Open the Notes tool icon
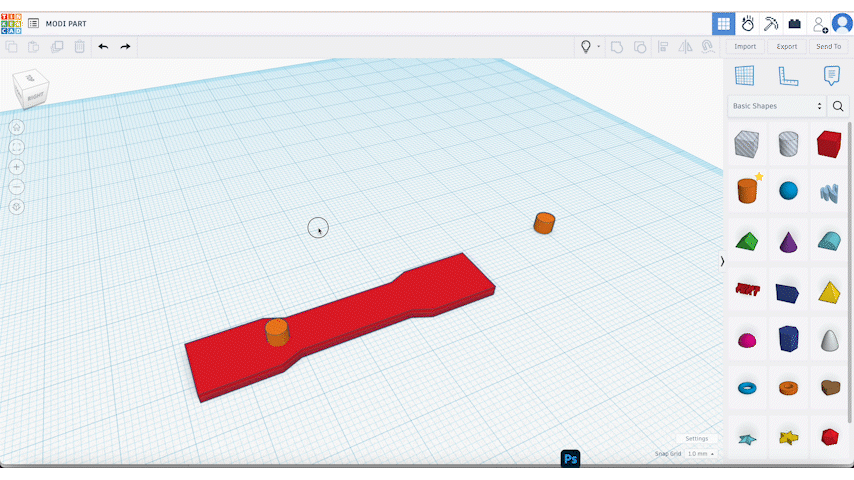Image resolution: width=854 pixels, height=480 pixels. pyautogui.click(x=831, y=76)
